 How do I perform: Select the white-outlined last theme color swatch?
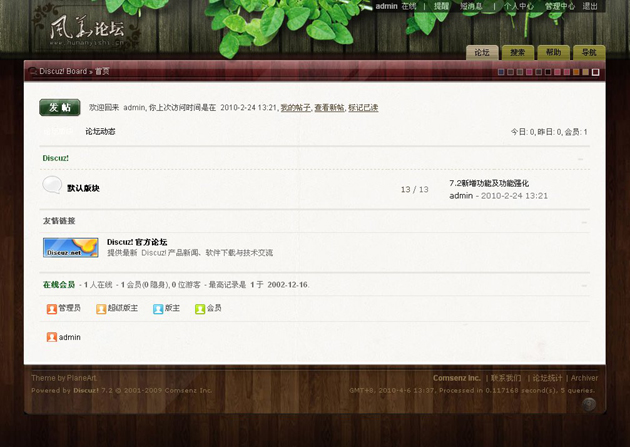[596, 72]
